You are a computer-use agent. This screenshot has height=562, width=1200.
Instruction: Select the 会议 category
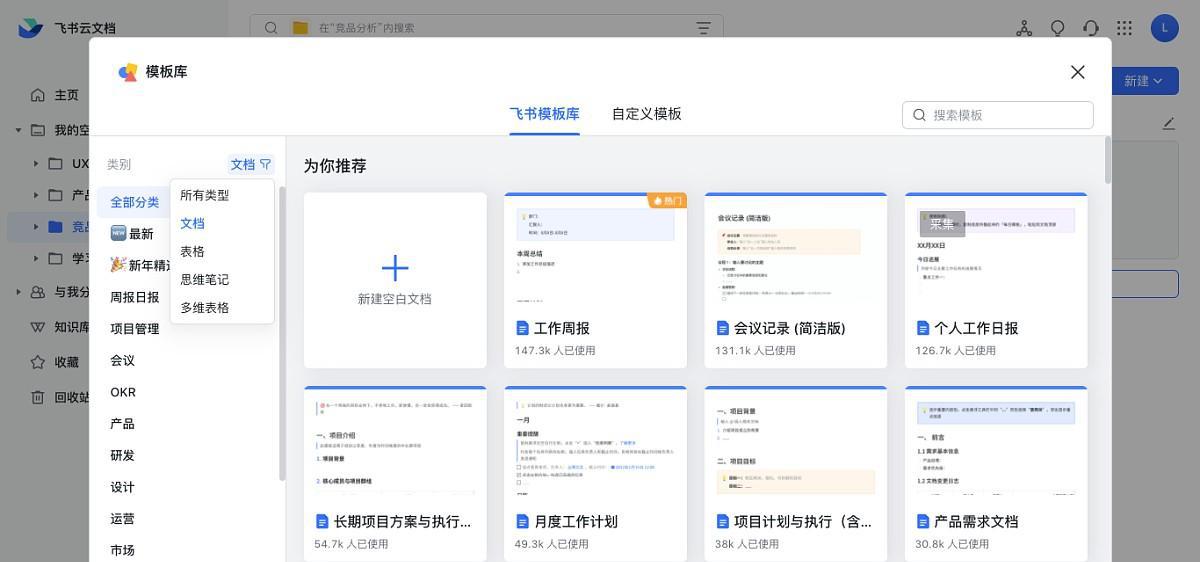coord(122,360)
